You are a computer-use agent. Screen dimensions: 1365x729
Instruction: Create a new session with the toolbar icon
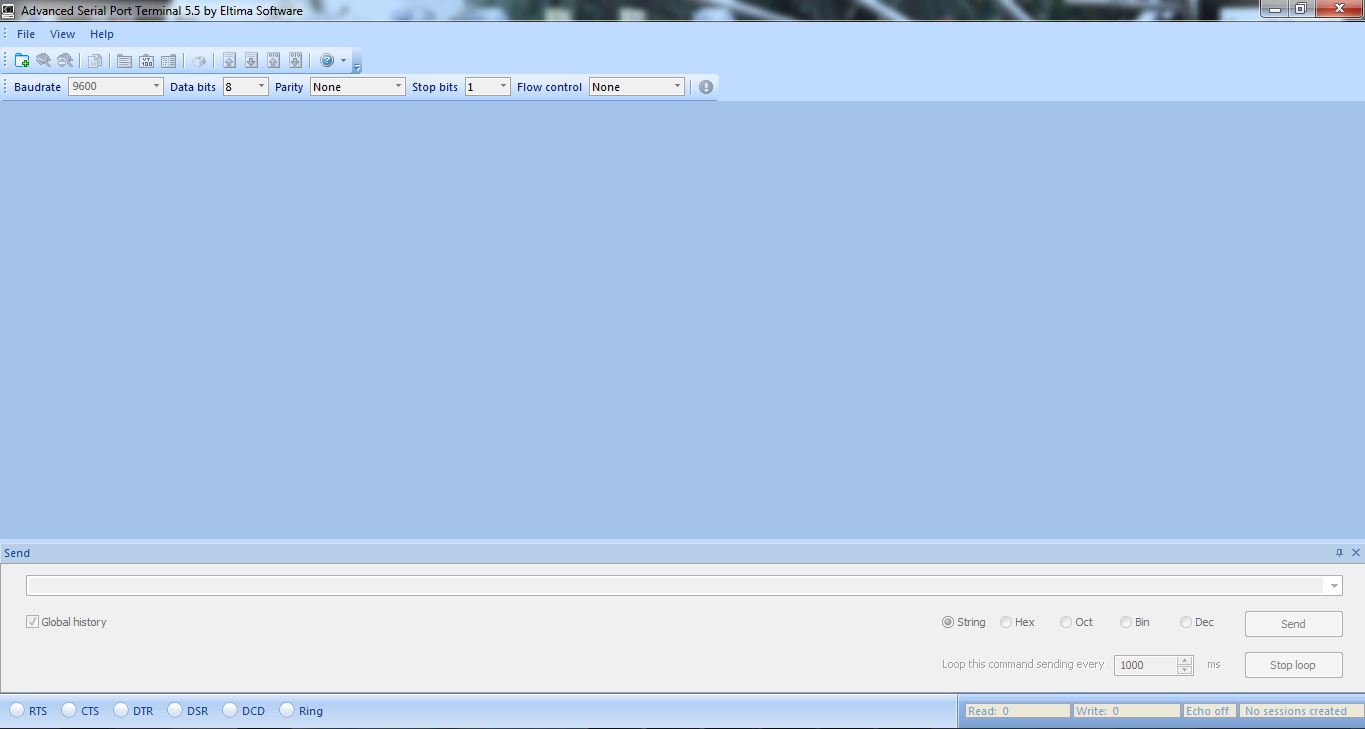(22, 61)
